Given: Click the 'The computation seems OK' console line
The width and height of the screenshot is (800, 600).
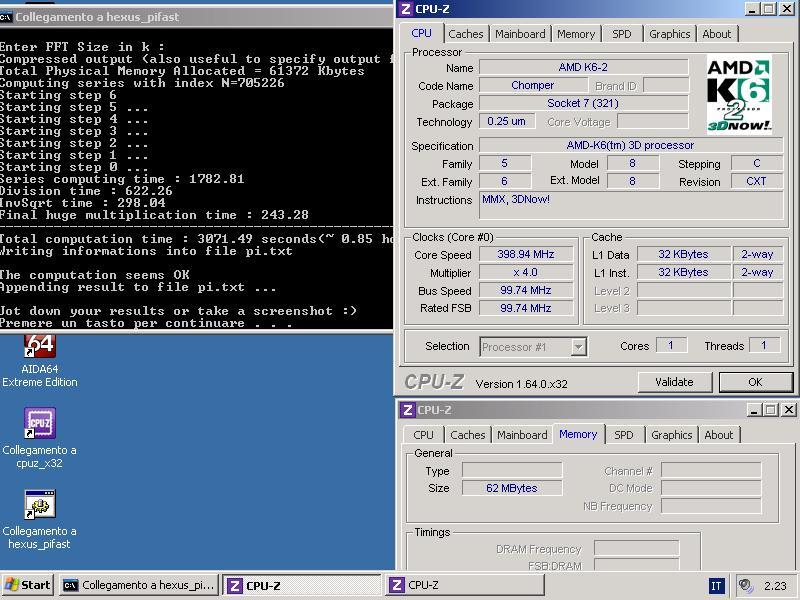Looking at the screenshot, I should pyautogui.click(x=95, y=274).
